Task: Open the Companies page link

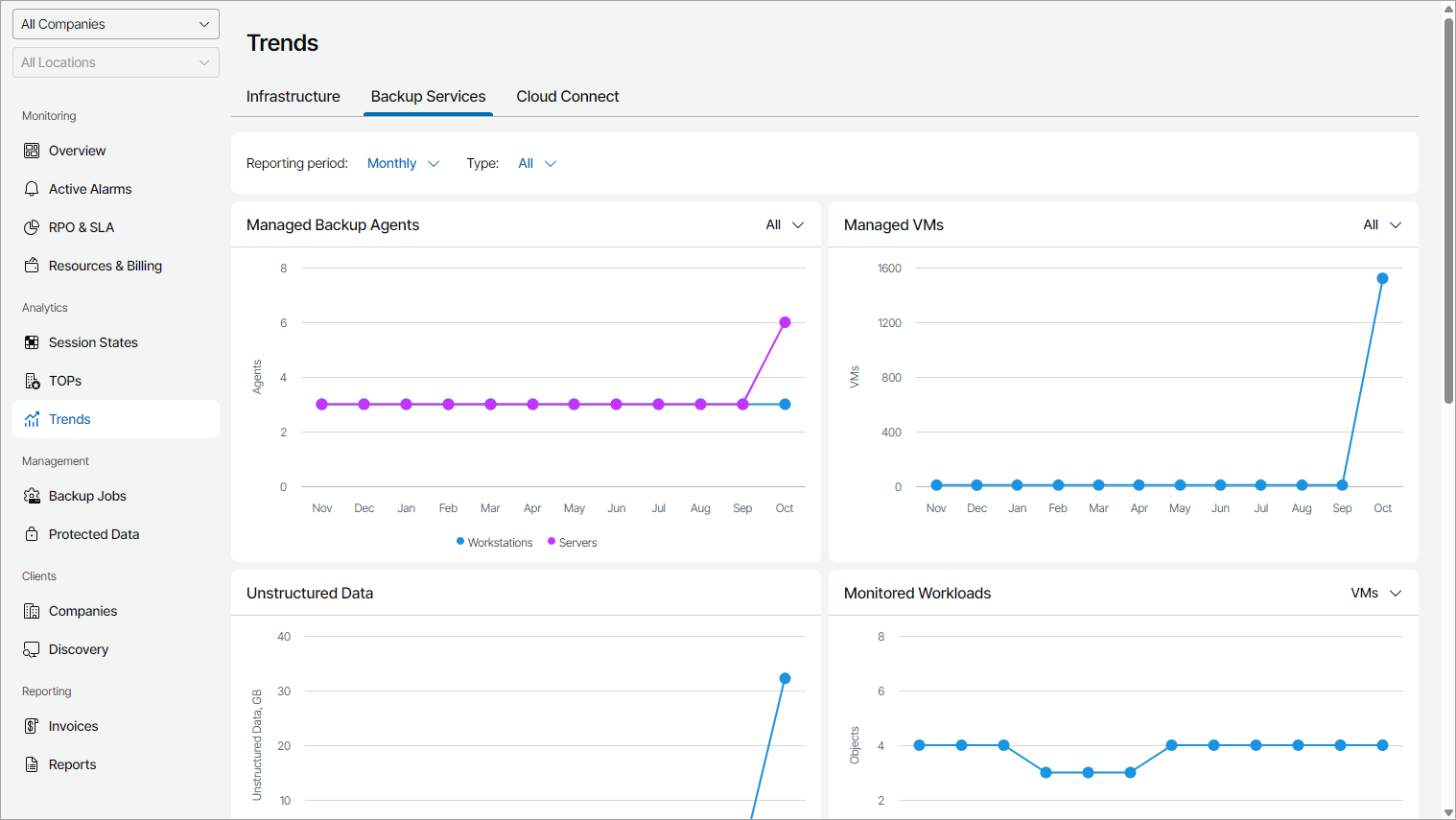Action: tap(82, 611)
